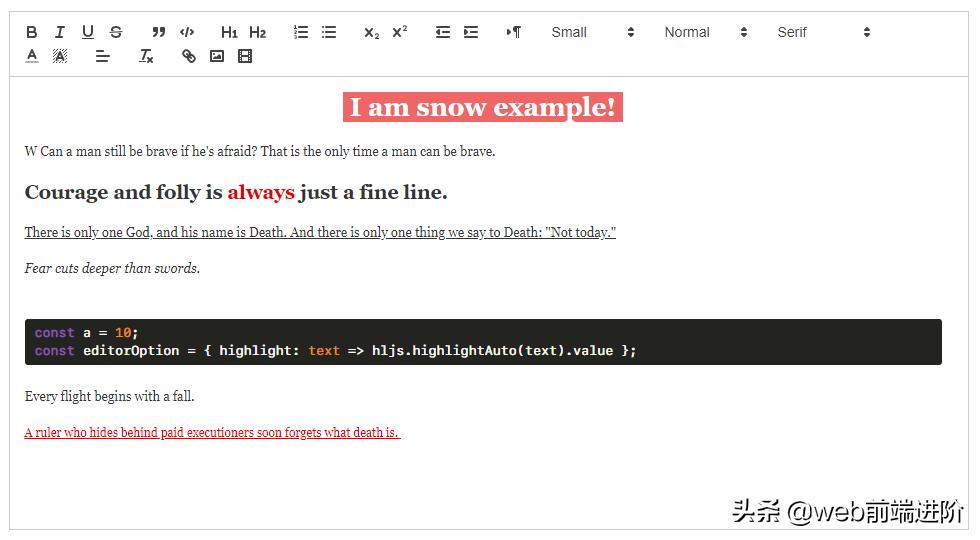
Task: Insert an image
Action: 217,56
